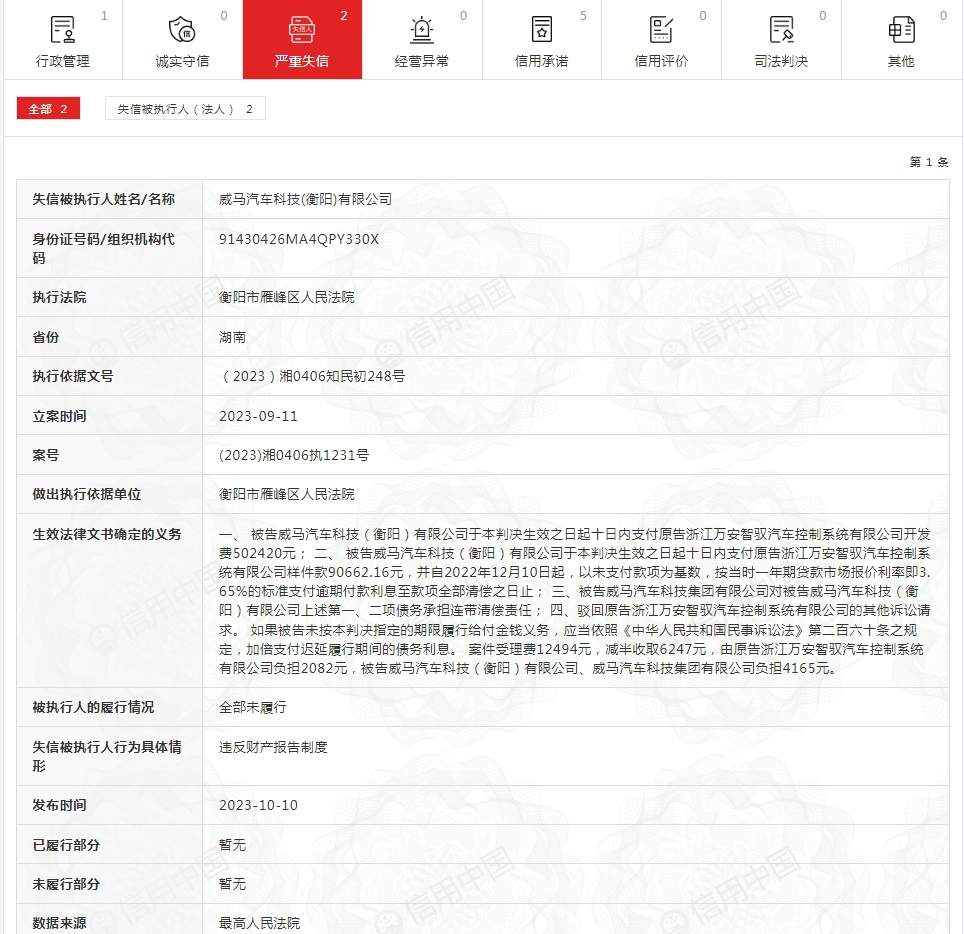Open the 行政管理 tab label
Viewport: 964px width, 934px height.
pos(63,61)
